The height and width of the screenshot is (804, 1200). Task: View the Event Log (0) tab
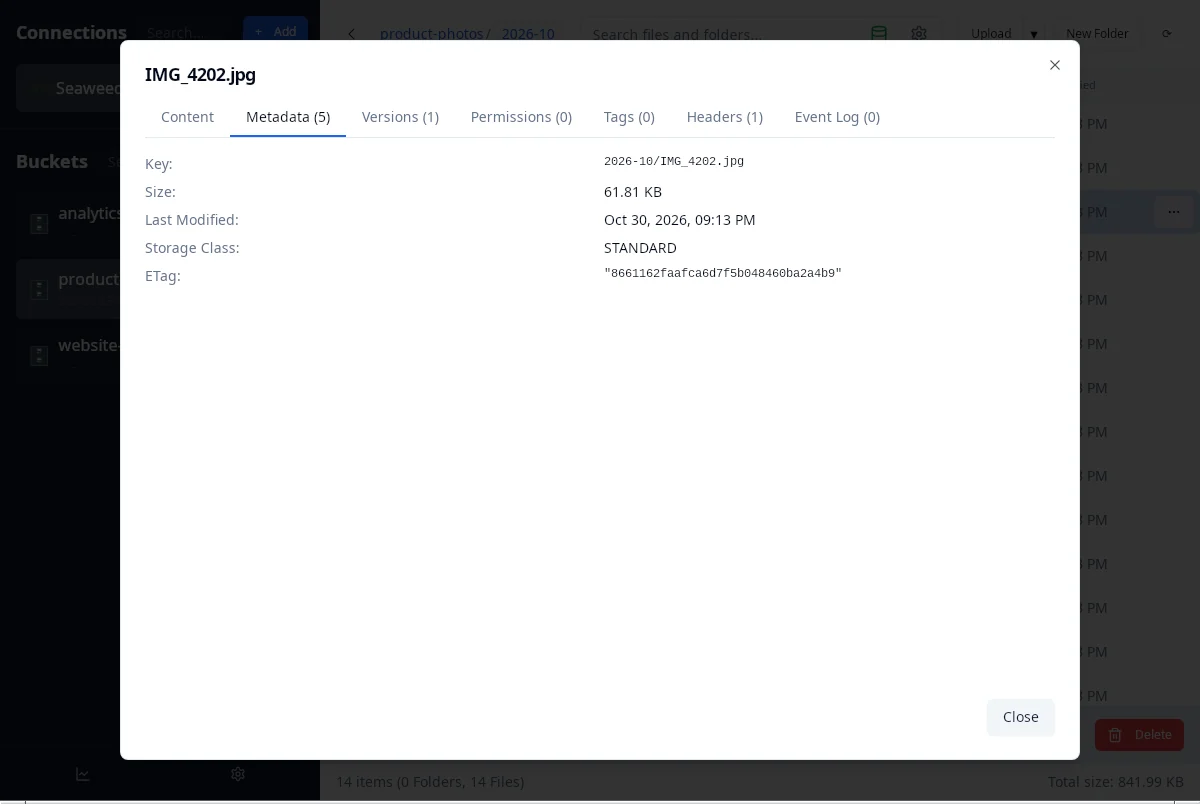click(x=837, y=117)
